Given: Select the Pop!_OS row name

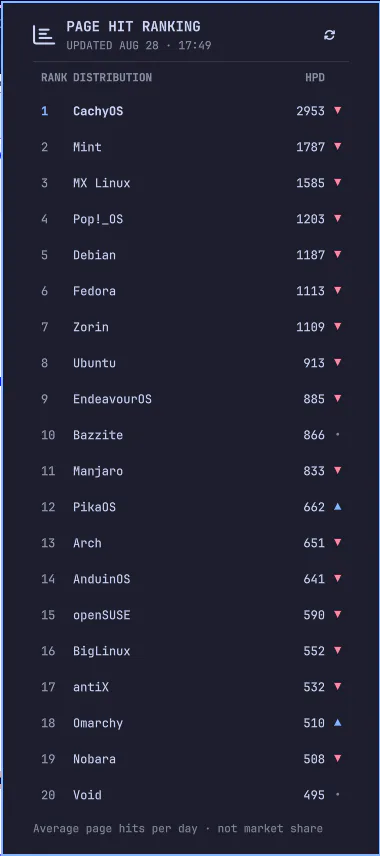Looking at the screenshot, I should tap(98, 219).
